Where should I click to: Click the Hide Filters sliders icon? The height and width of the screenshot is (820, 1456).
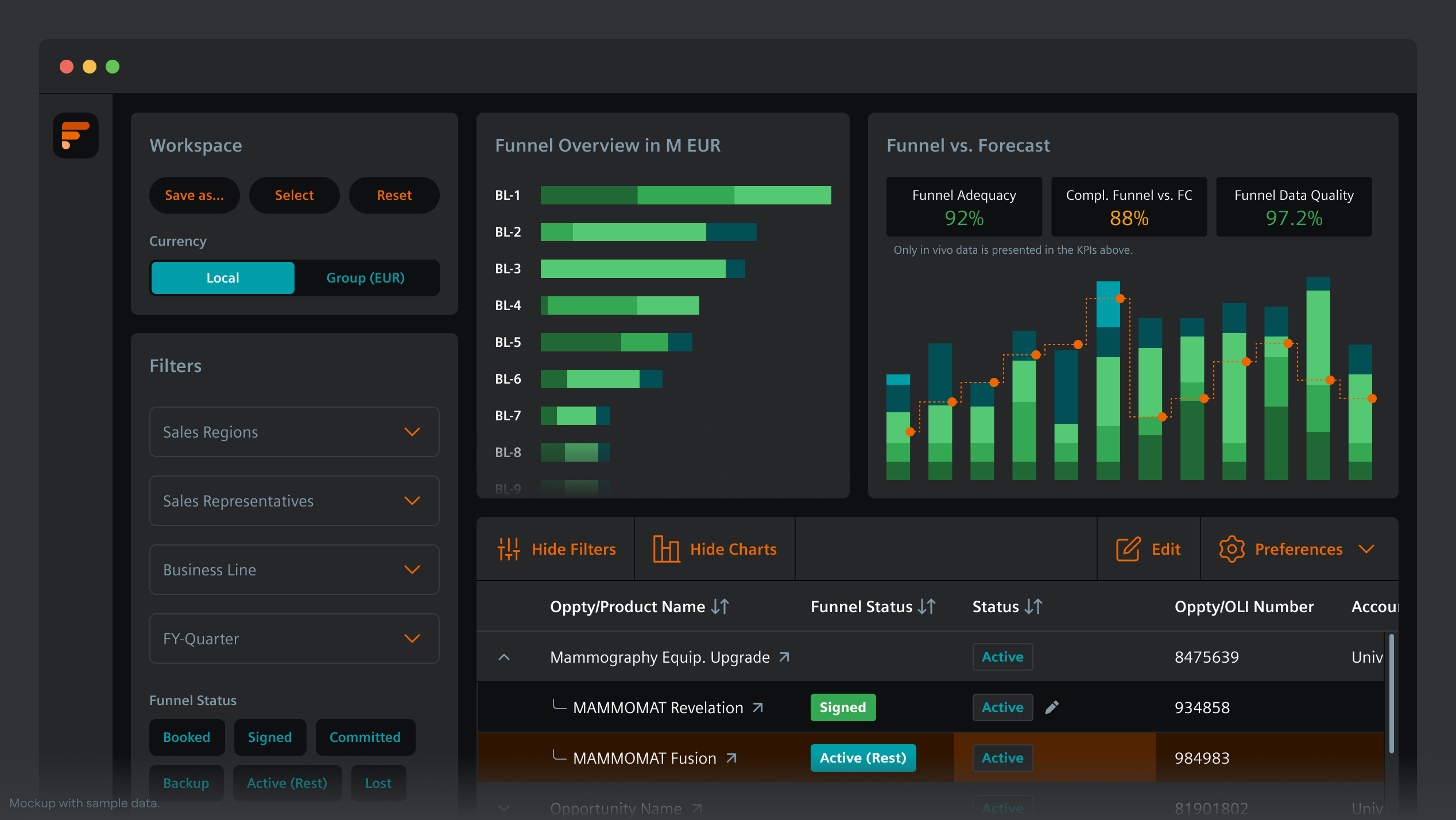click(509, 549)
